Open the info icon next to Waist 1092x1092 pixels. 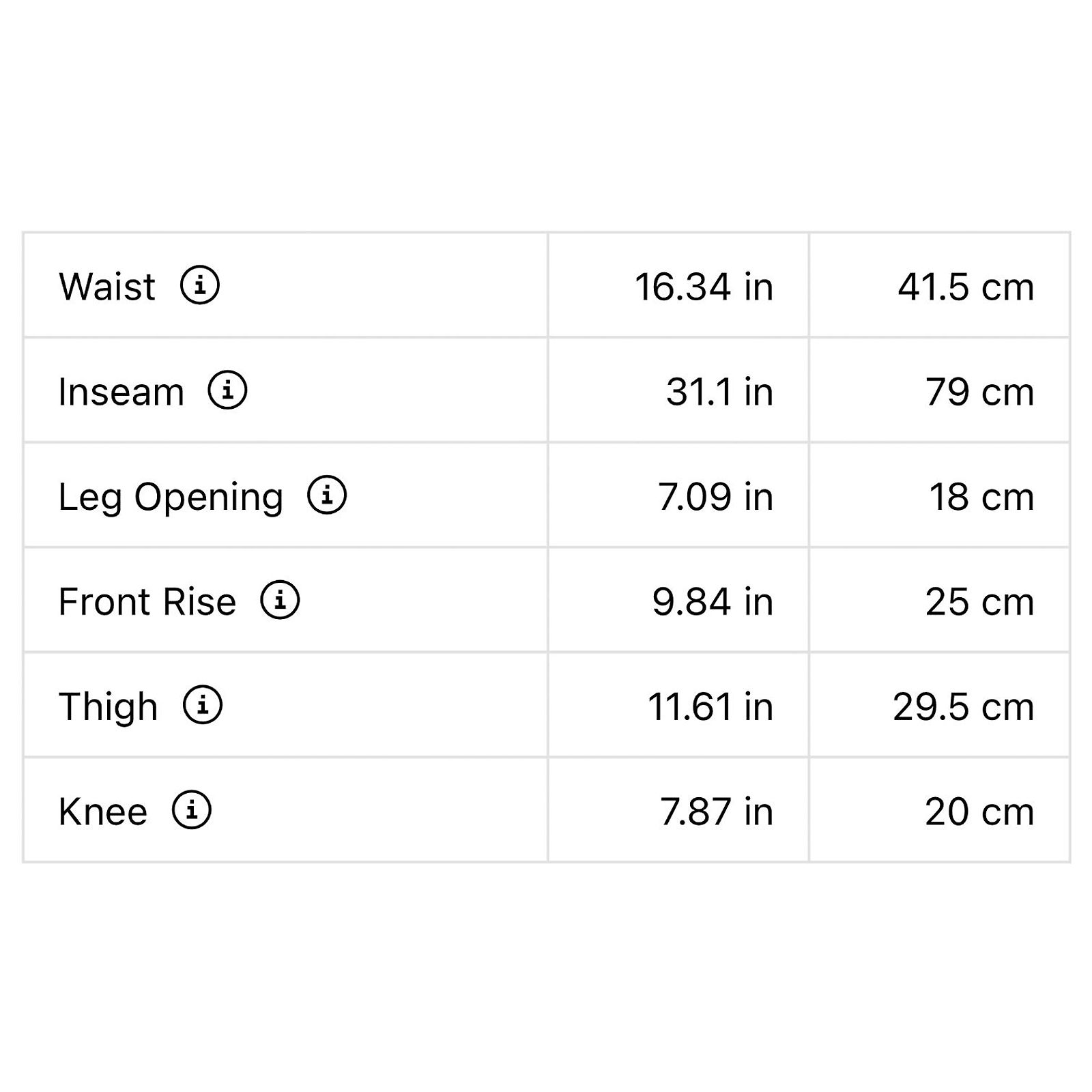pos(200,285)
